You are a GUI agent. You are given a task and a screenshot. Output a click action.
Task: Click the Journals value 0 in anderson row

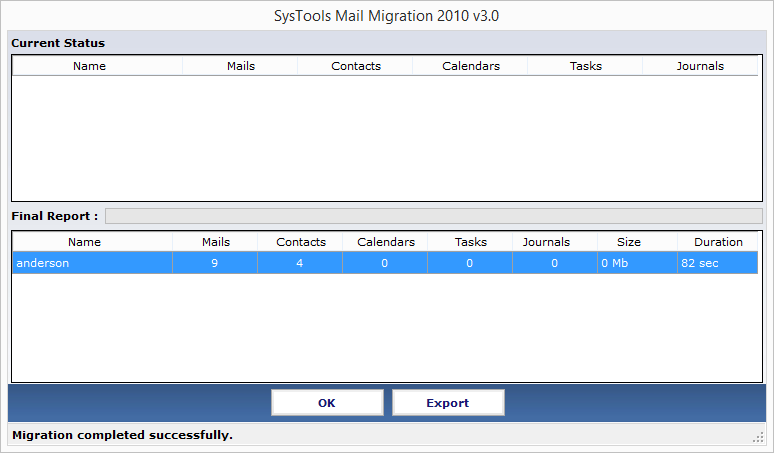555,263
